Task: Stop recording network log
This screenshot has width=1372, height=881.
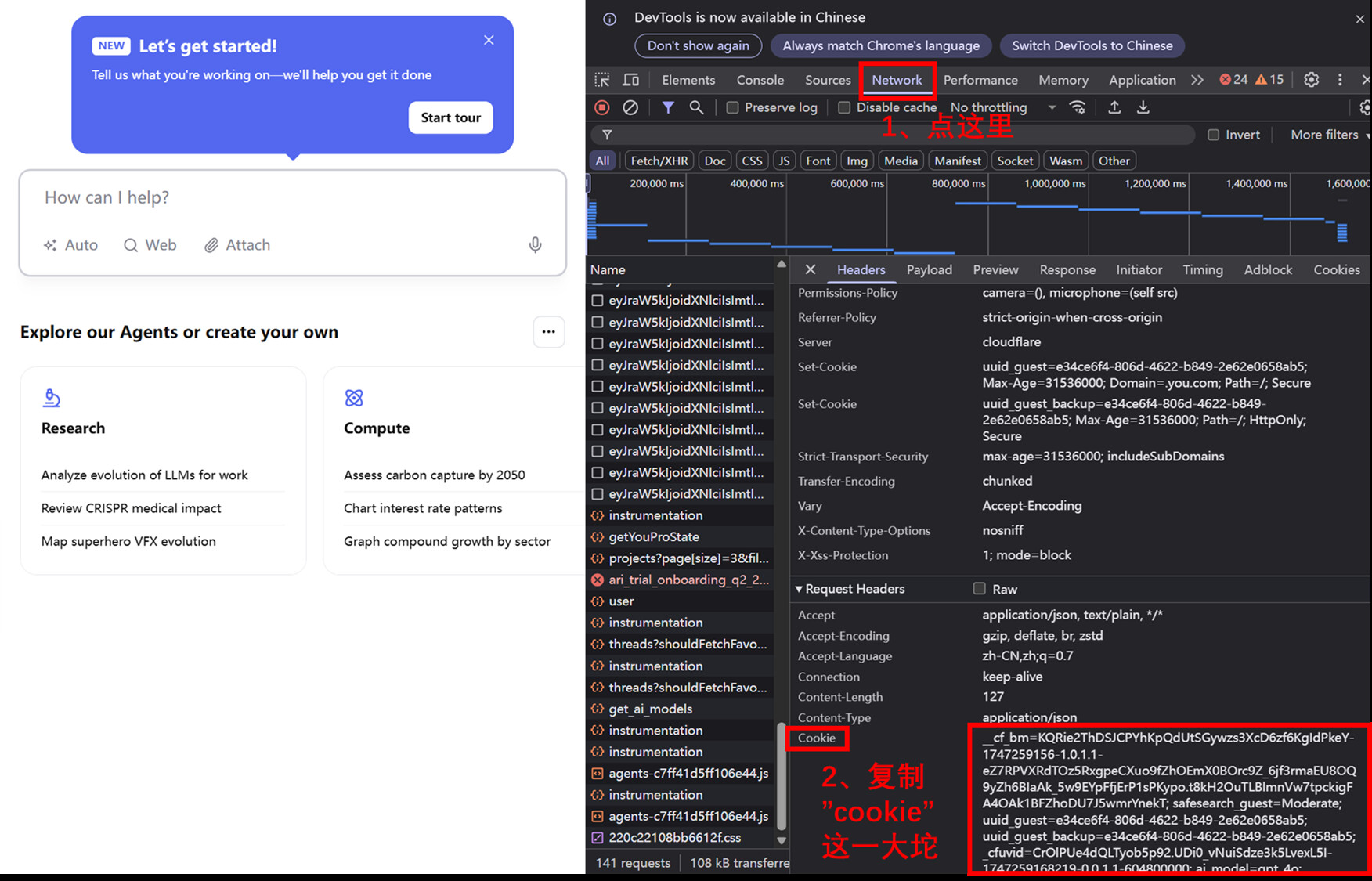Action: pos(601,107)
